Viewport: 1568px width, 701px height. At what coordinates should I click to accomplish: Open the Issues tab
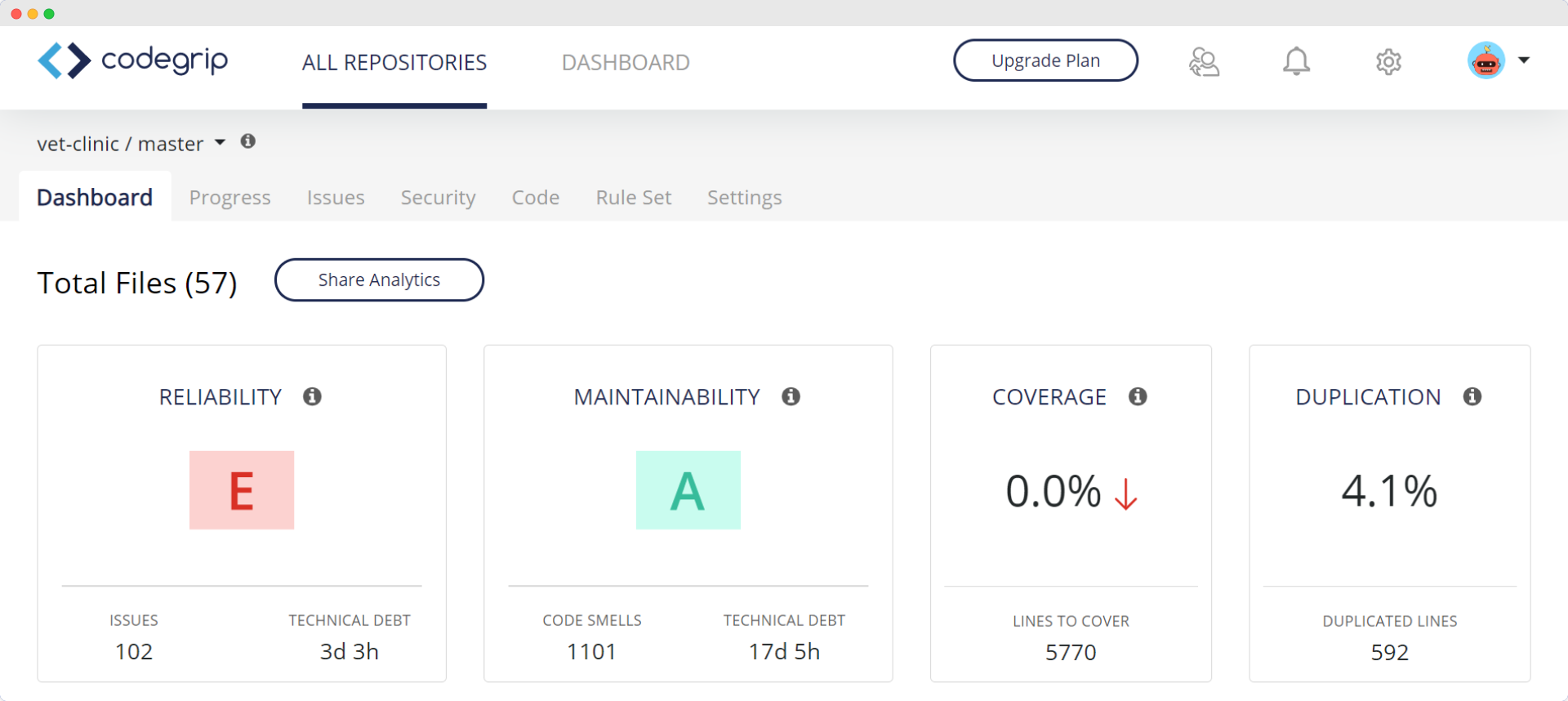(x=336, y=198)
